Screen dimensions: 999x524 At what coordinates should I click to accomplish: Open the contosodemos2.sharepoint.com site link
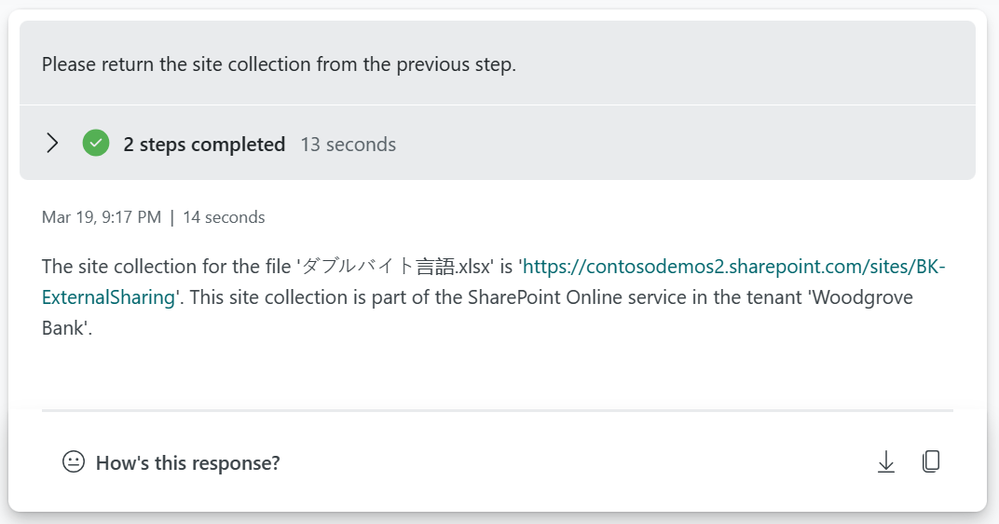click(733, 266)
